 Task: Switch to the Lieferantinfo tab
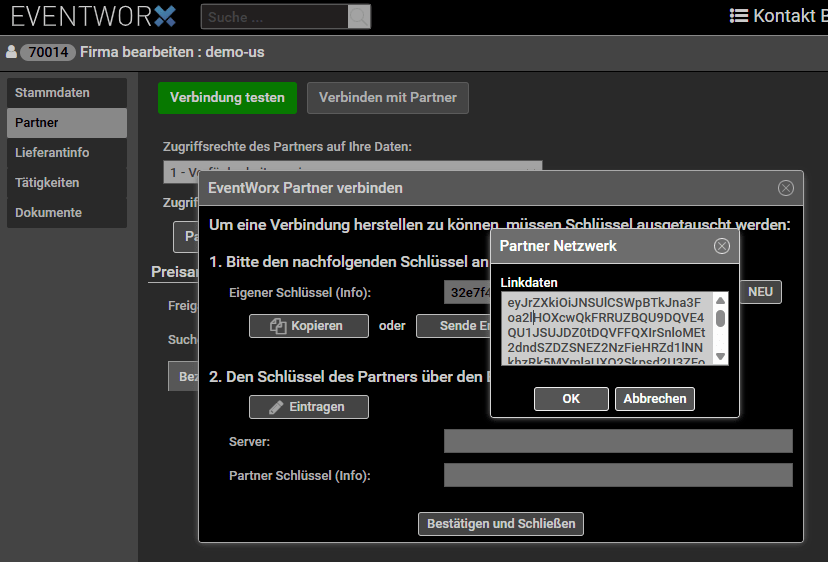pos(67,153)
